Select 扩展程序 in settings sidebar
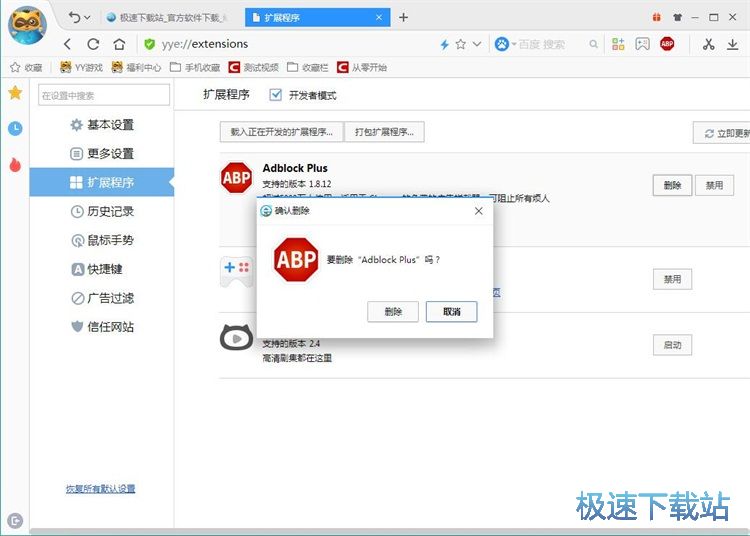Screen dimensions: 750x536 [x=102, y=182]
